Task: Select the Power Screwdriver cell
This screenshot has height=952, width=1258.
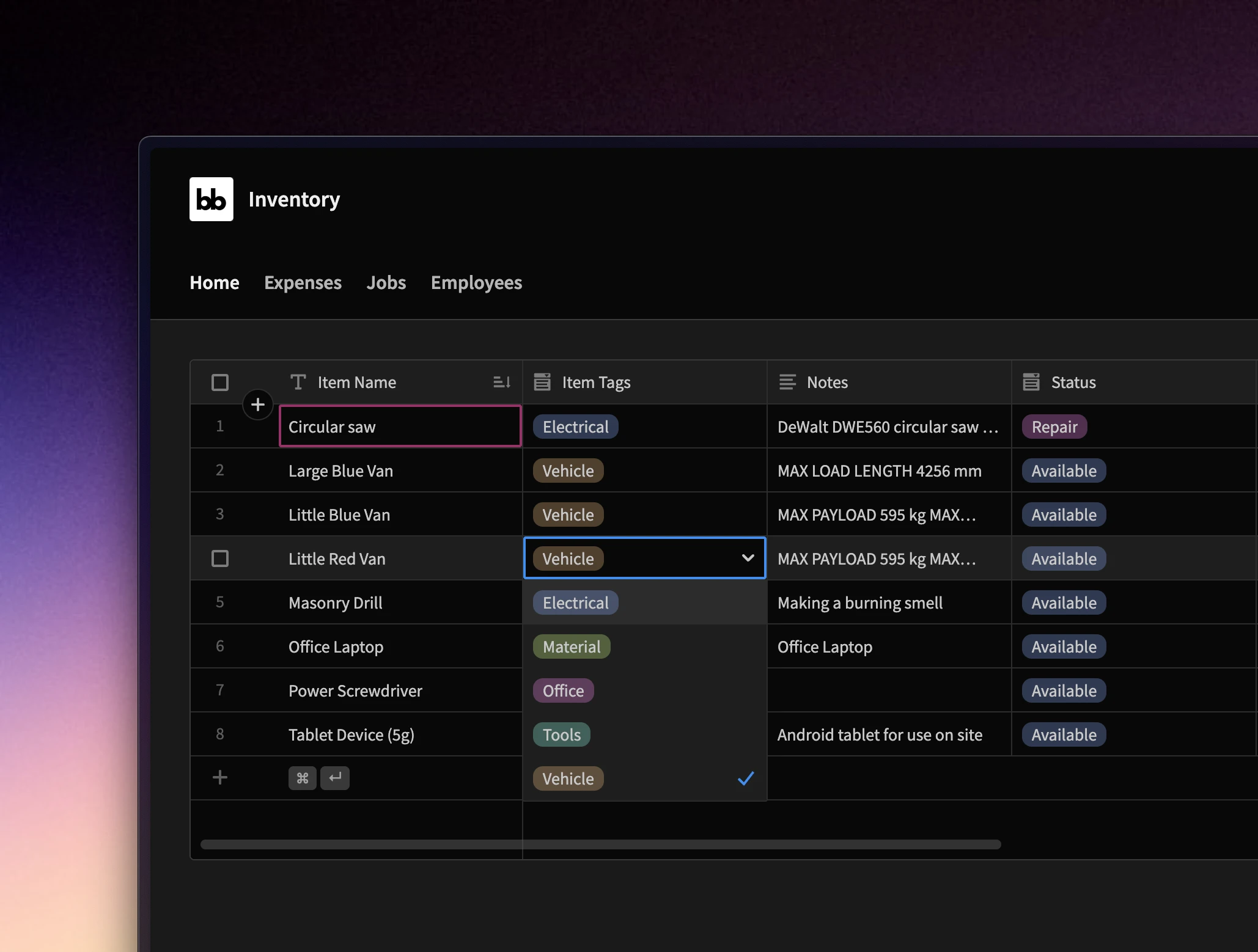Action: [x=400, y=690]
